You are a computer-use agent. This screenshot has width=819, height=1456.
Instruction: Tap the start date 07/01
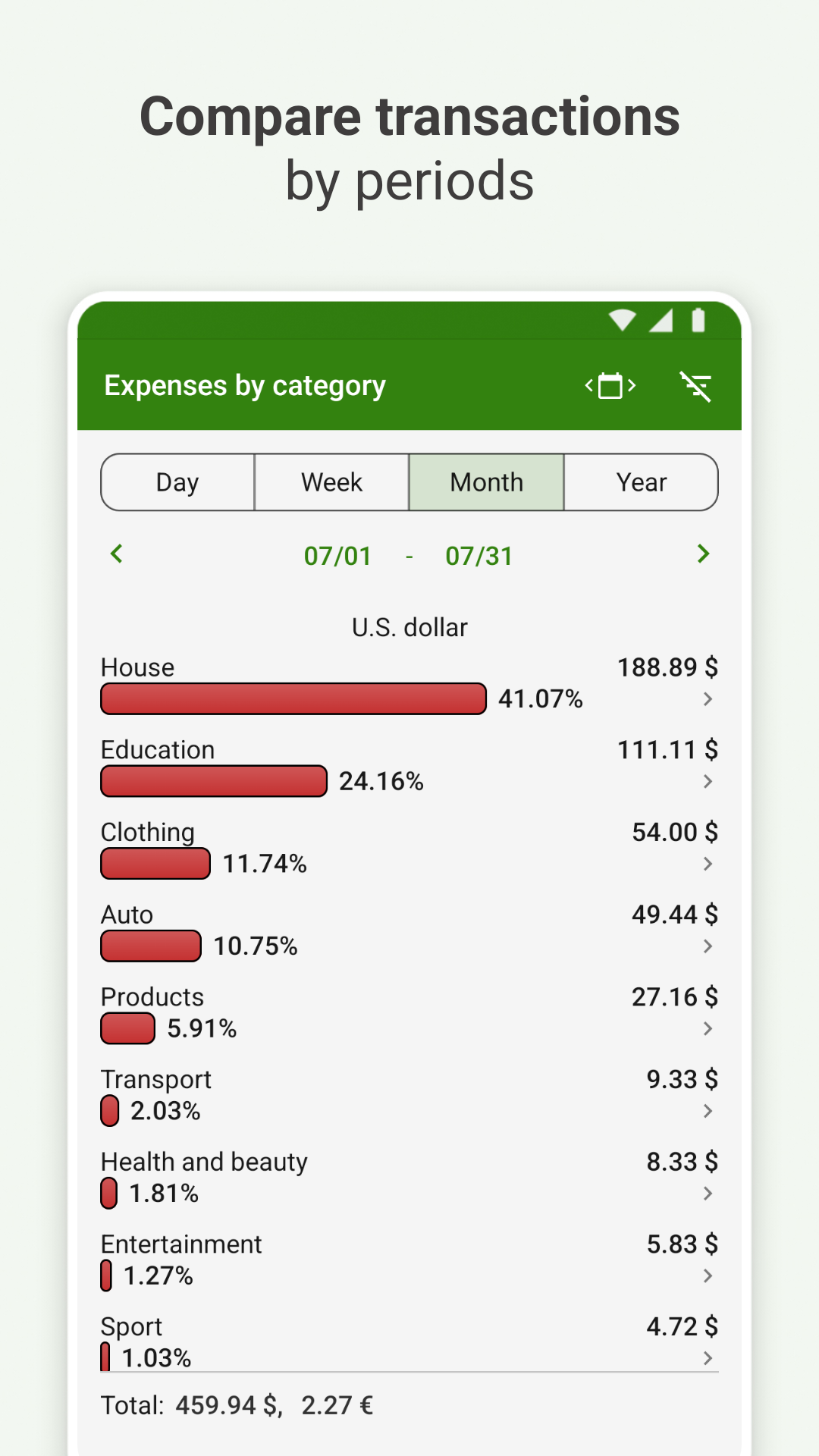[x=337, y=557]
